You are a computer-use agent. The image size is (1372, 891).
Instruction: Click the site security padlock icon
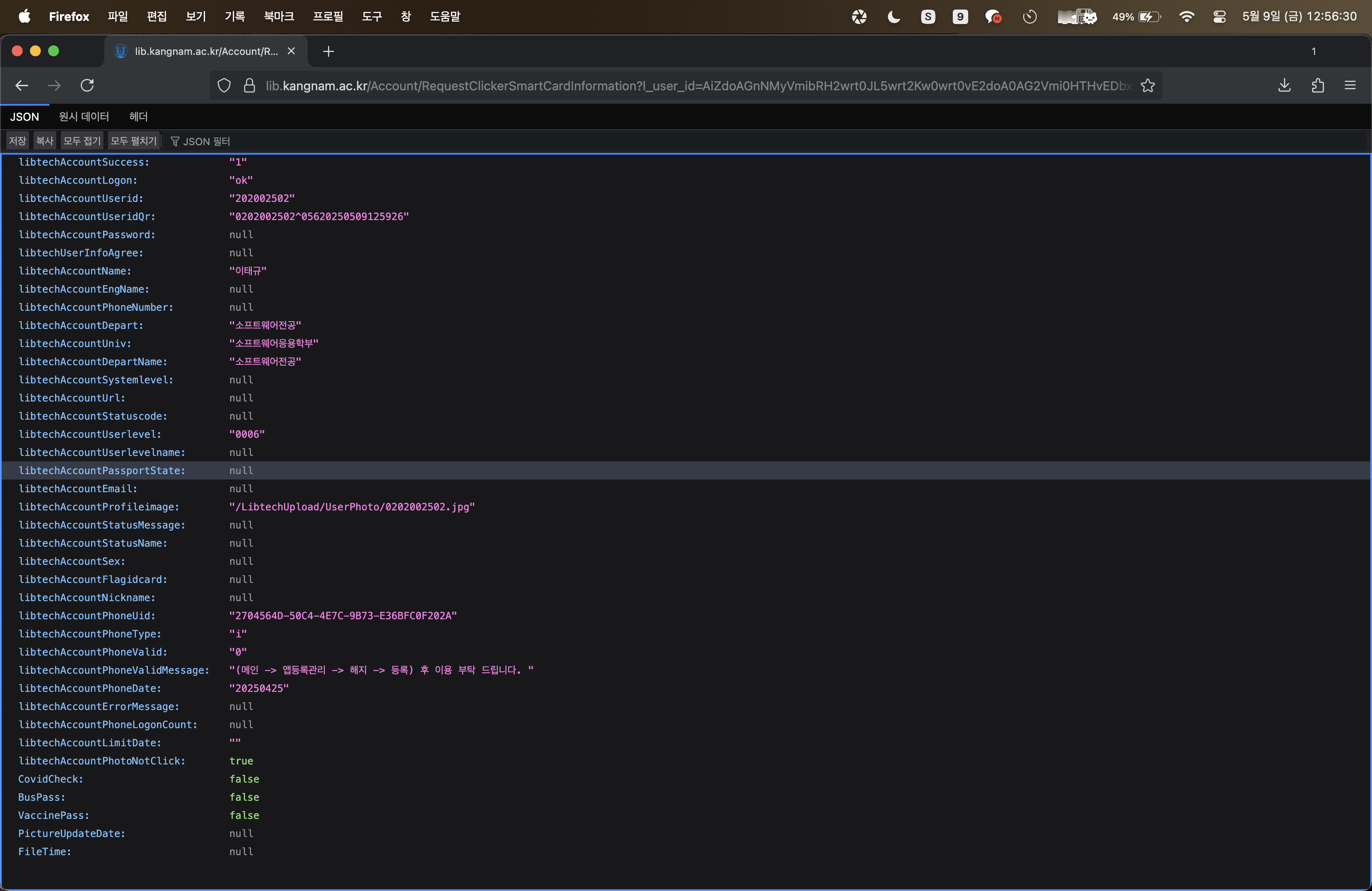(x=250, y=86)
